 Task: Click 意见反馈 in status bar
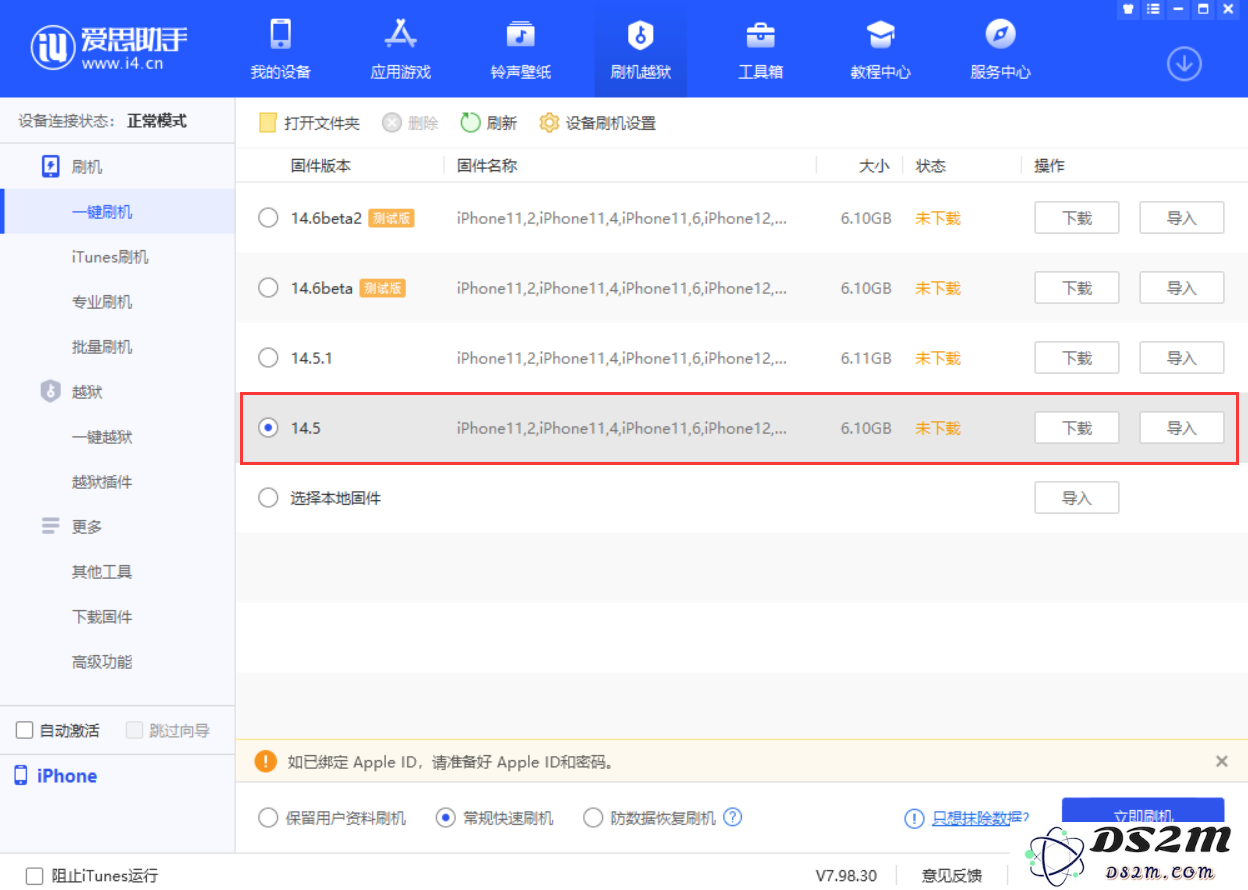(952, 876)
